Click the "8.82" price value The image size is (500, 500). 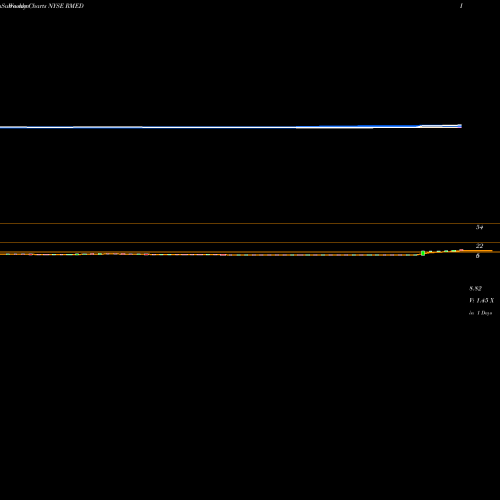(x=475, y=288)
